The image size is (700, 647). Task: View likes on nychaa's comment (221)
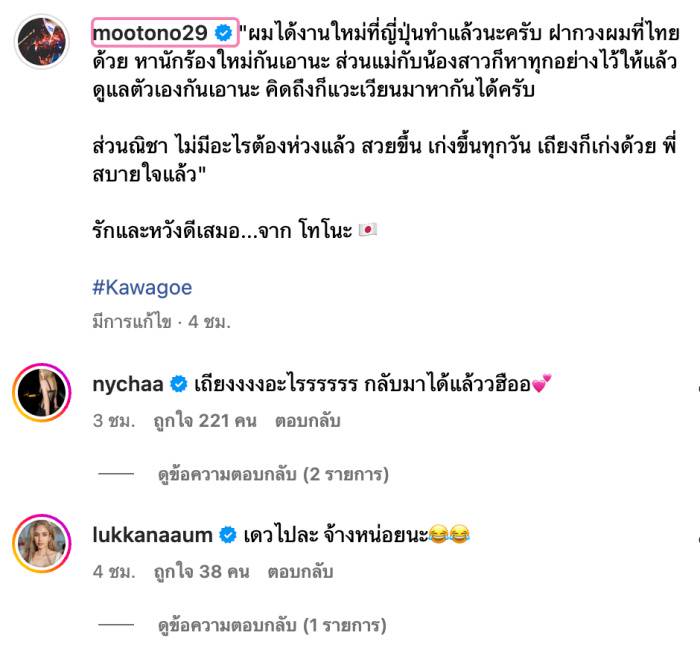tap(205, 421)
